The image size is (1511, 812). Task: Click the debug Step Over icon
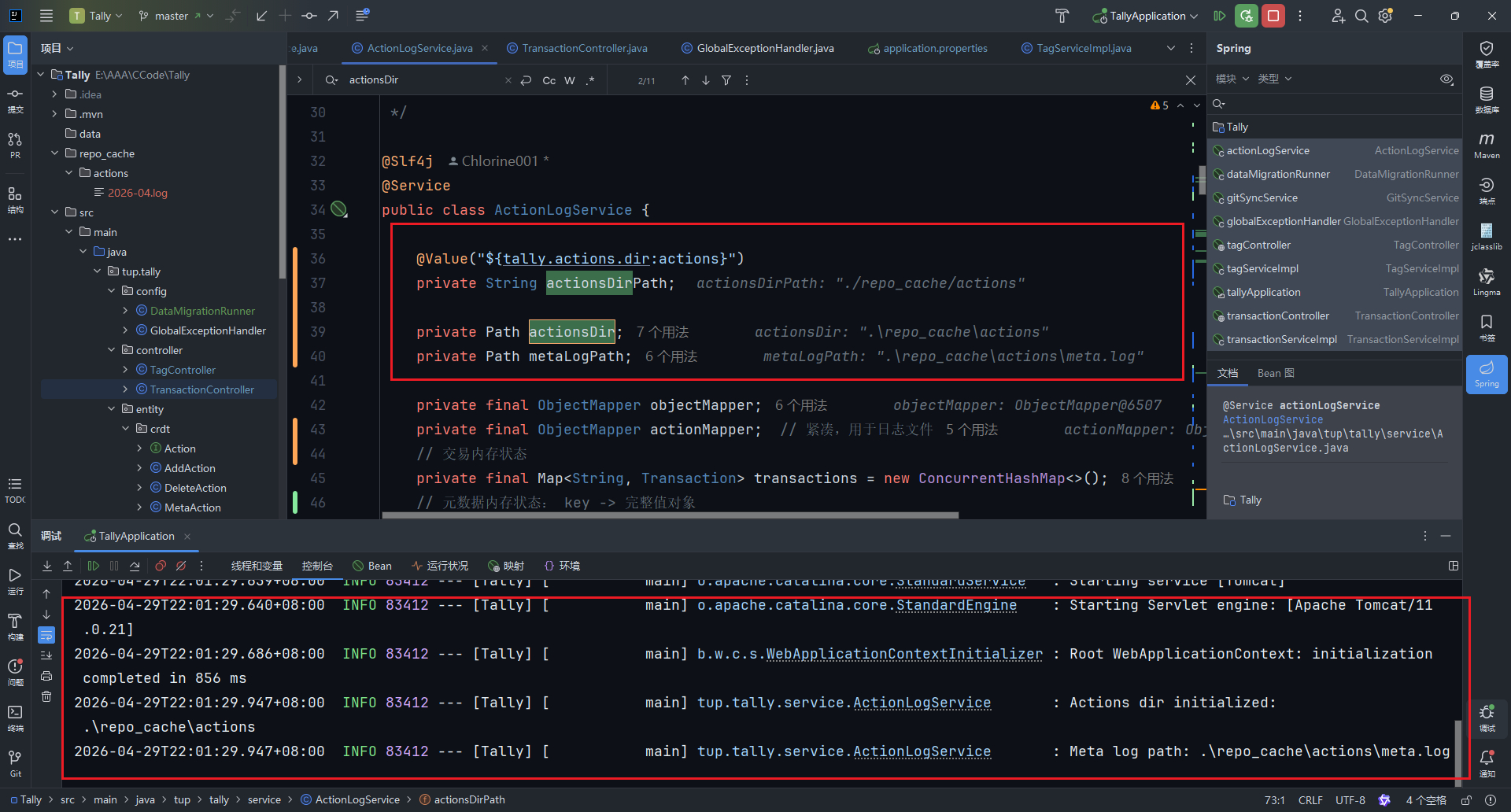point(135,566)
